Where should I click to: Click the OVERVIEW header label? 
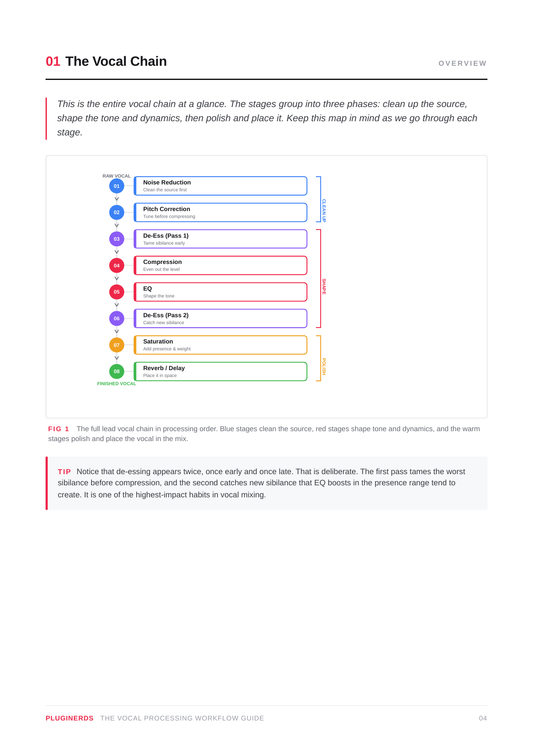(x=462, y=63)
